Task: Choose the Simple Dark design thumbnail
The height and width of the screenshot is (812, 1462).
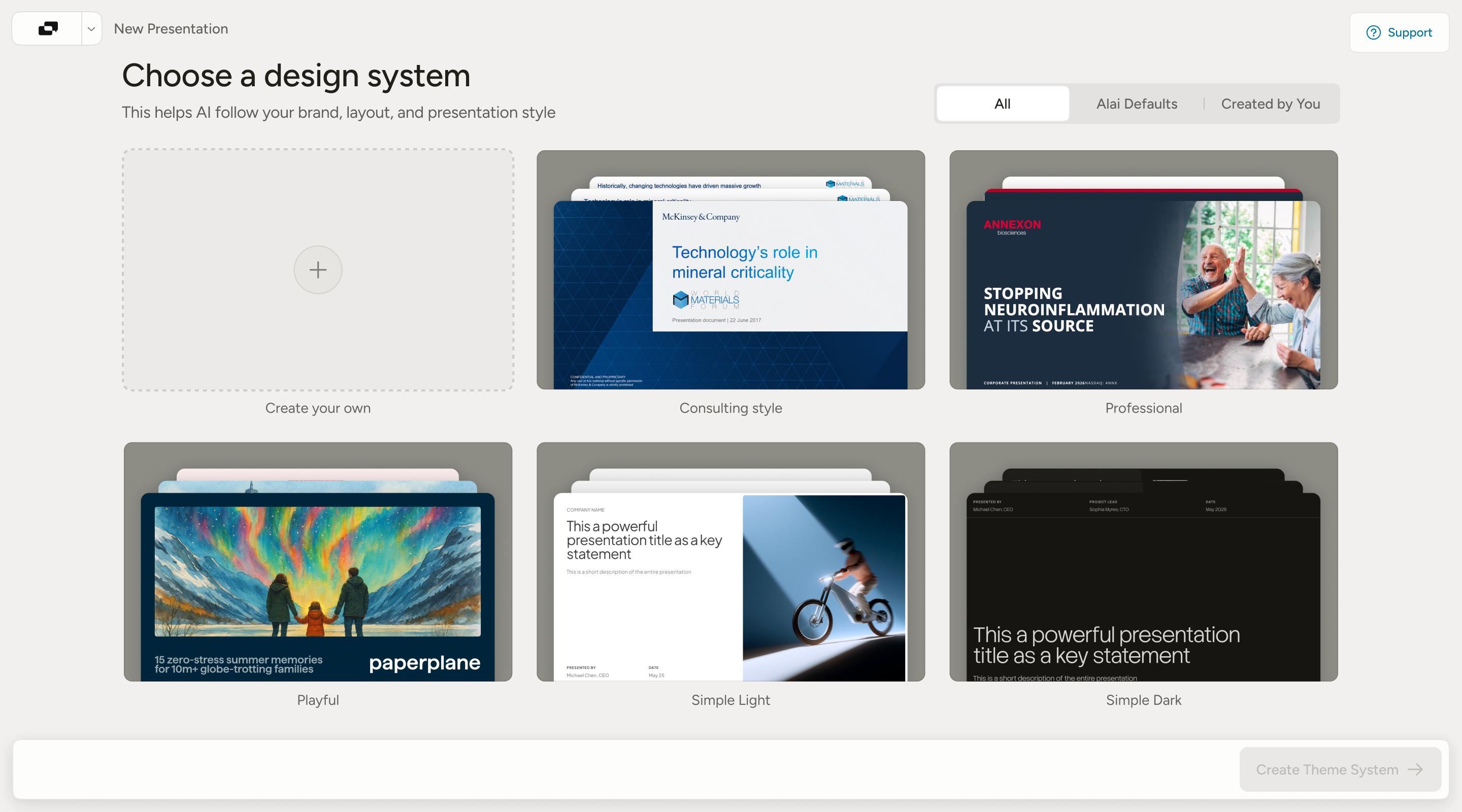Action: [1144, 562]
